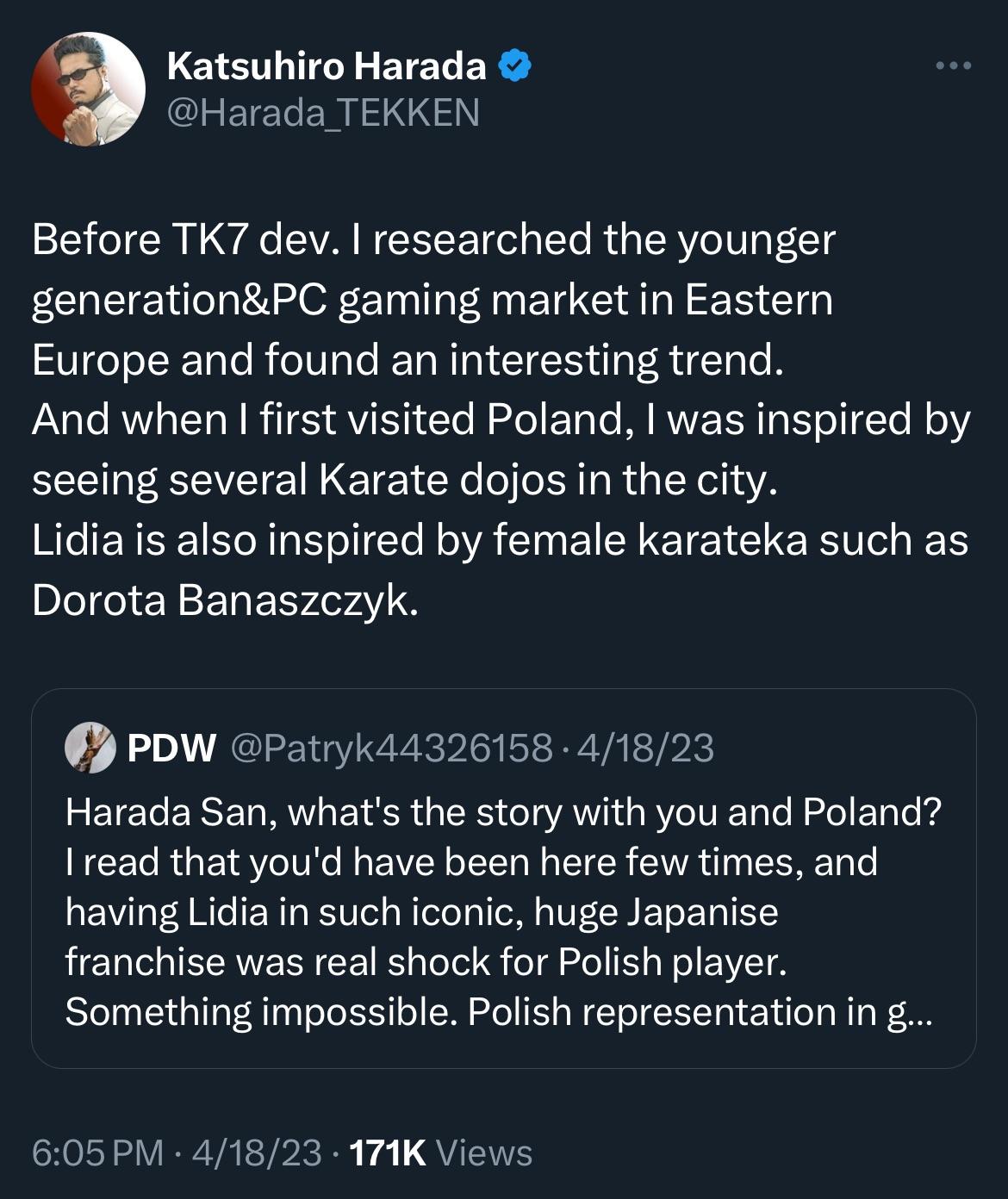
Task: Click the Harada account header row
Action: pos(345,86)
